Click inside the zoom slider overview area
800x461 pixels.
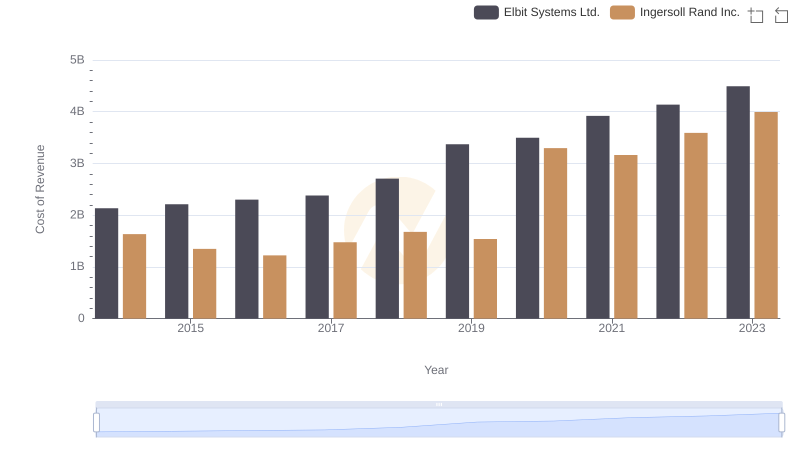pos(439,422)
